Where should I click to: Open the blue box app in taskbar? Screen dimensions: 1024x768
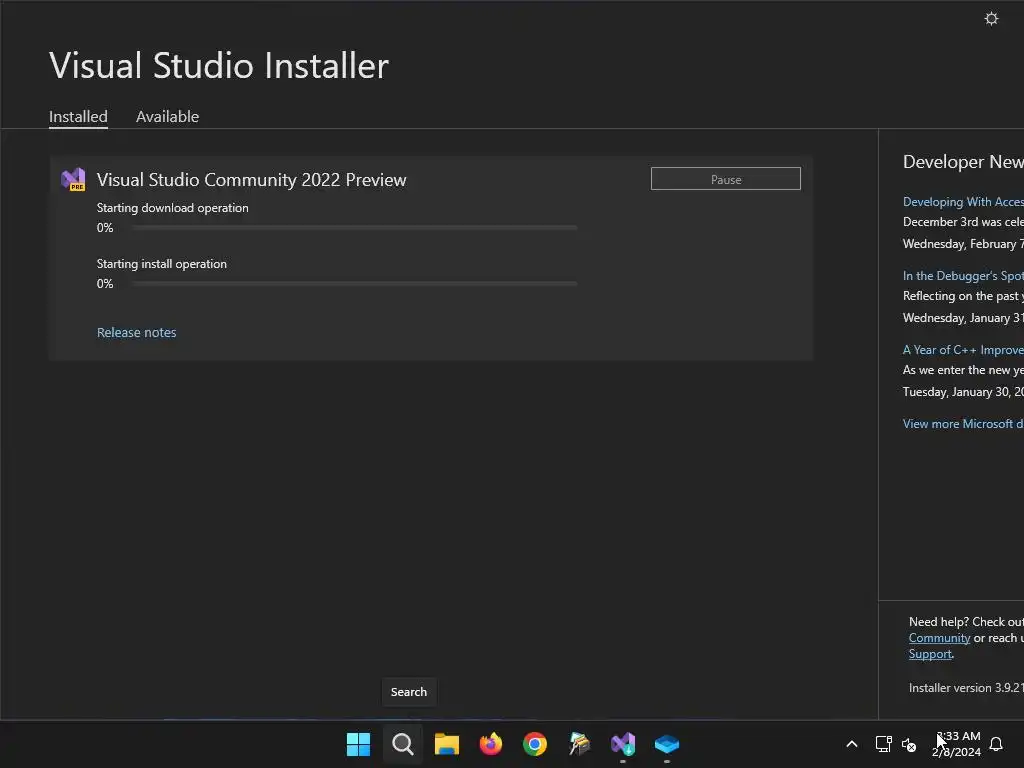[x=667, y=744]
